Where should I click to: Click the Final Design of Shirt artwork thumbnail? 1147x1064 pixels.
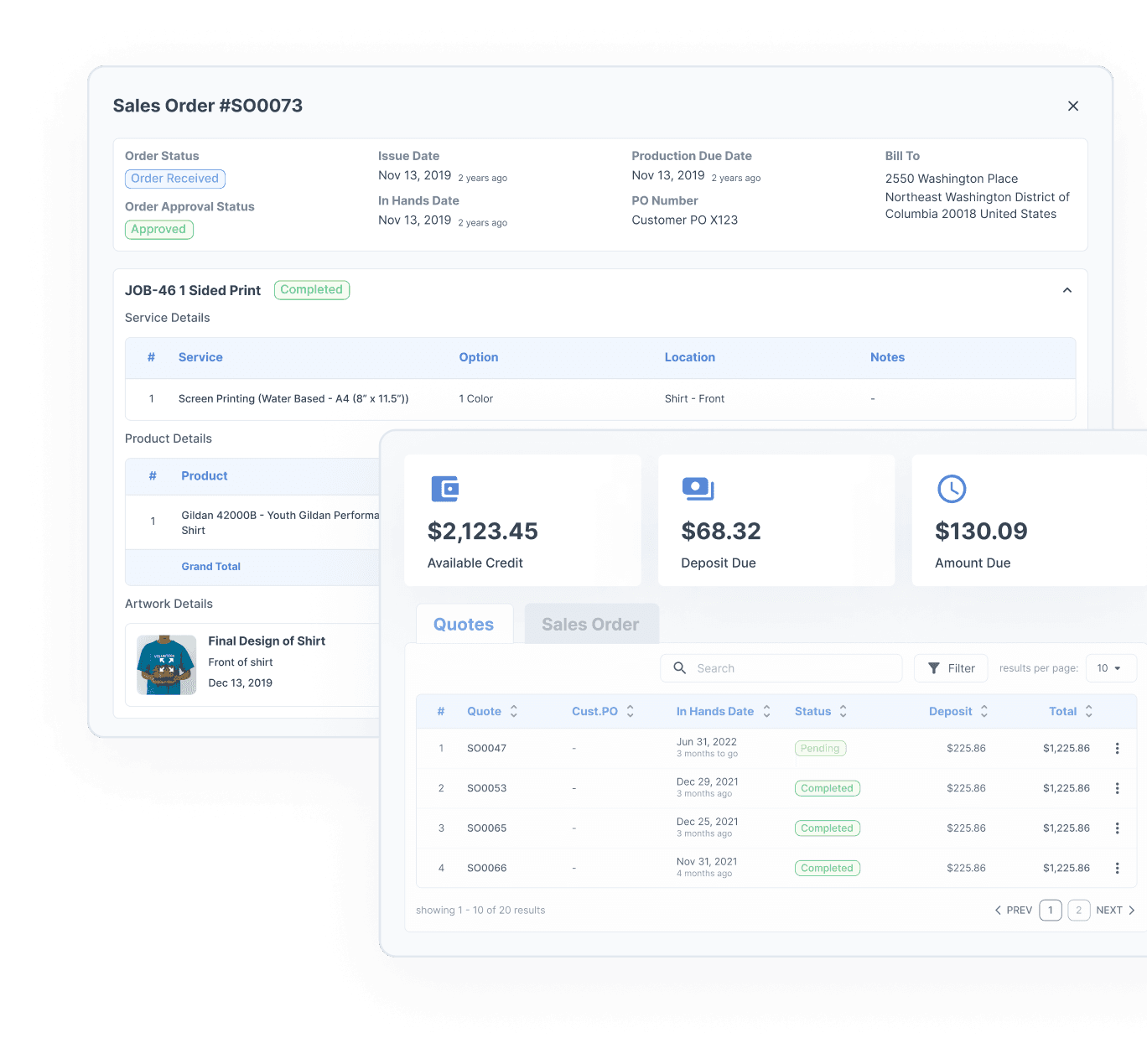166,664
